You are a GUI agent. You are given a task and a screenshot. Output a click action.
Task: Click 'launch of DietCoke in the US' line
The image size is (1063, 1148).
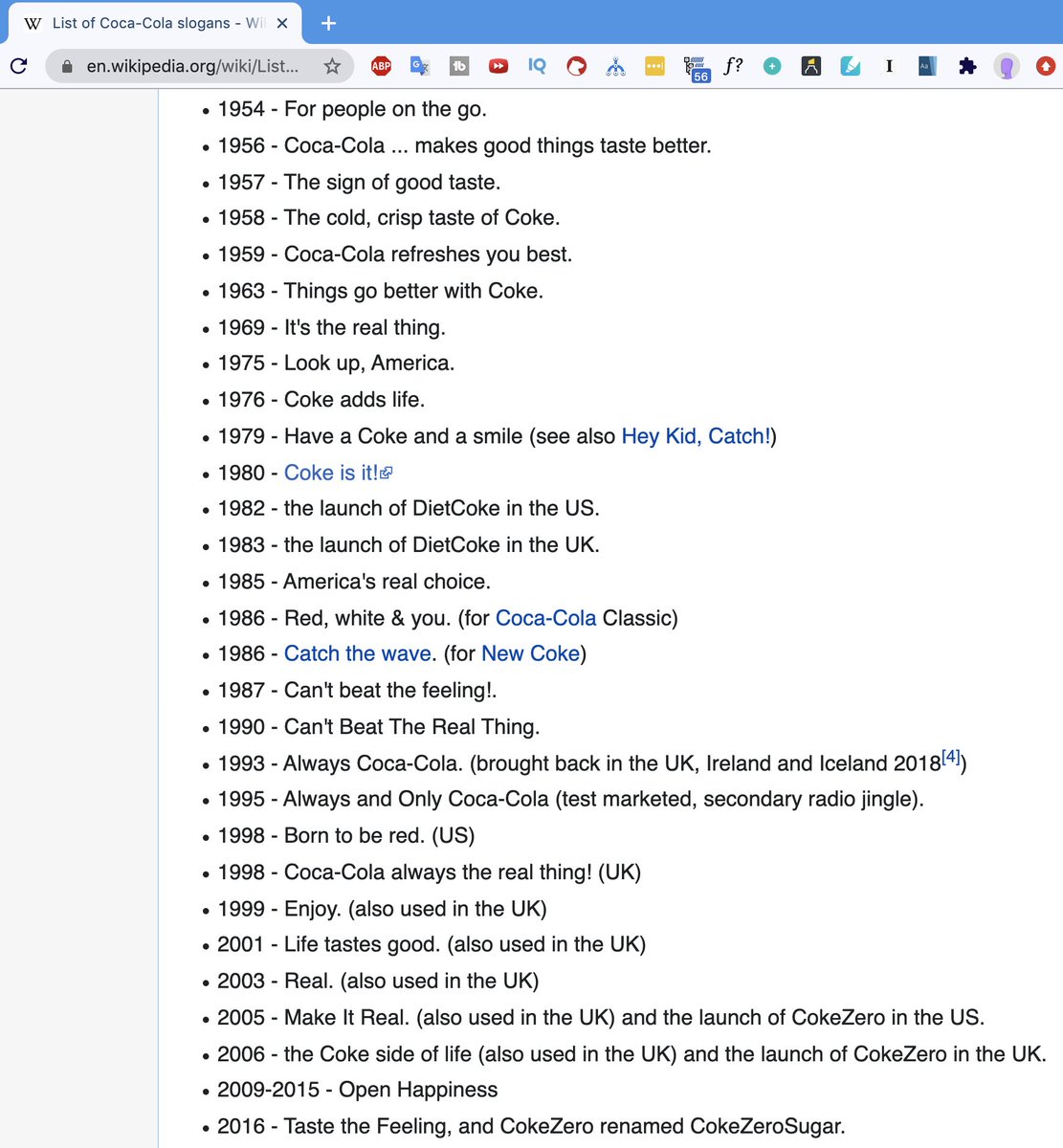pos(442,508)
